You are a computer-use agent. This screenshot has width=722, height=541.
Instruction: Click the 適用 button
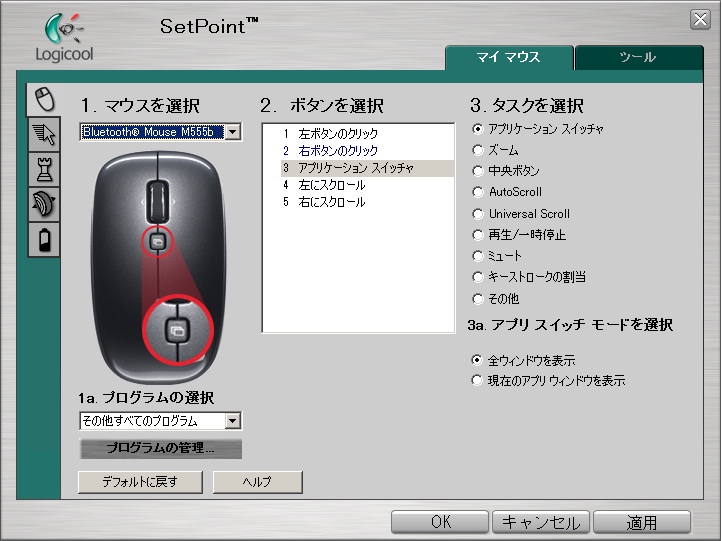[x=642, y=522]
